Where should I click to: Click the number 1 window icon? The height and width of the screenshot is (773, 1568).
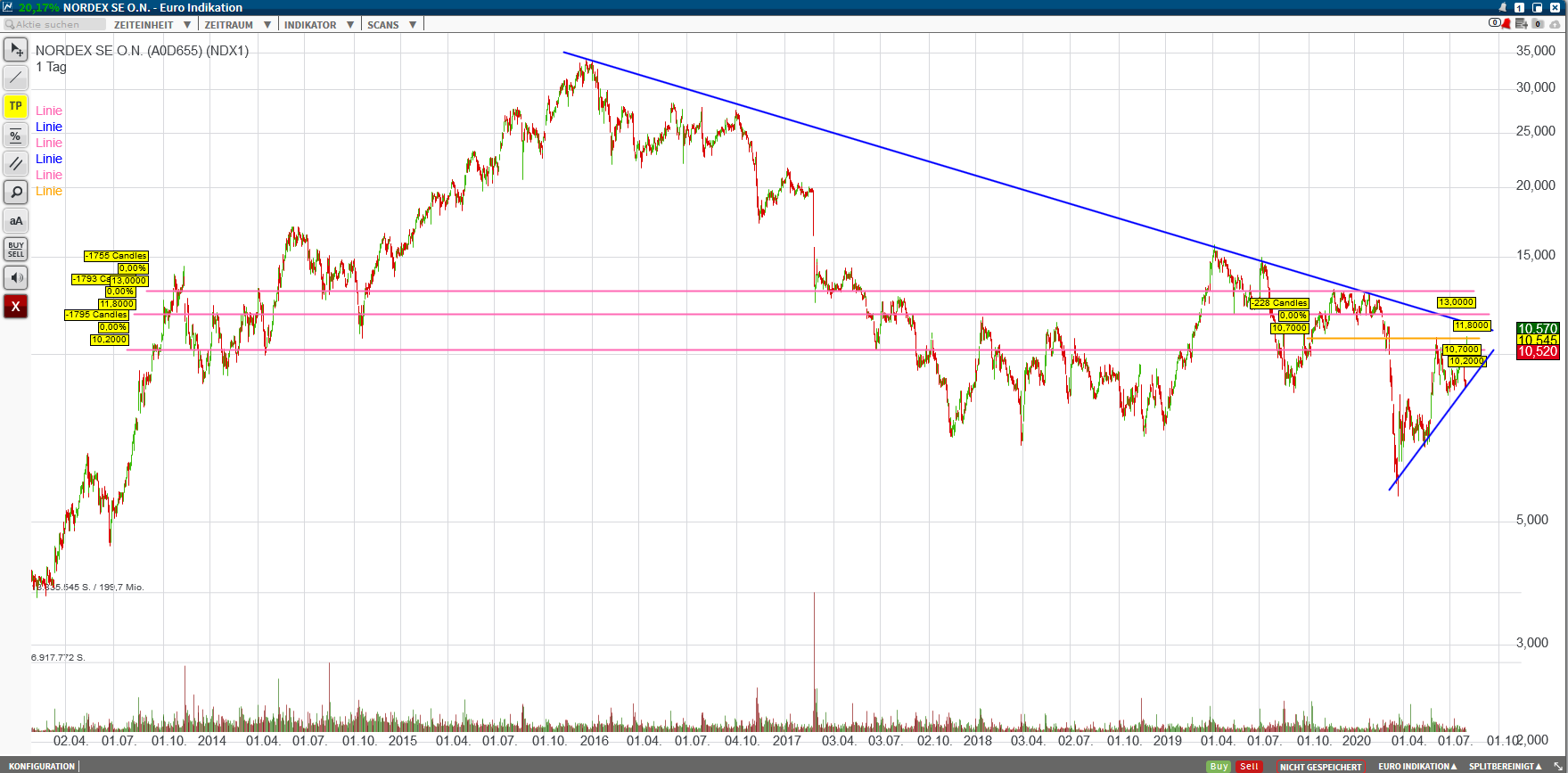click(x=1520, y=7)
